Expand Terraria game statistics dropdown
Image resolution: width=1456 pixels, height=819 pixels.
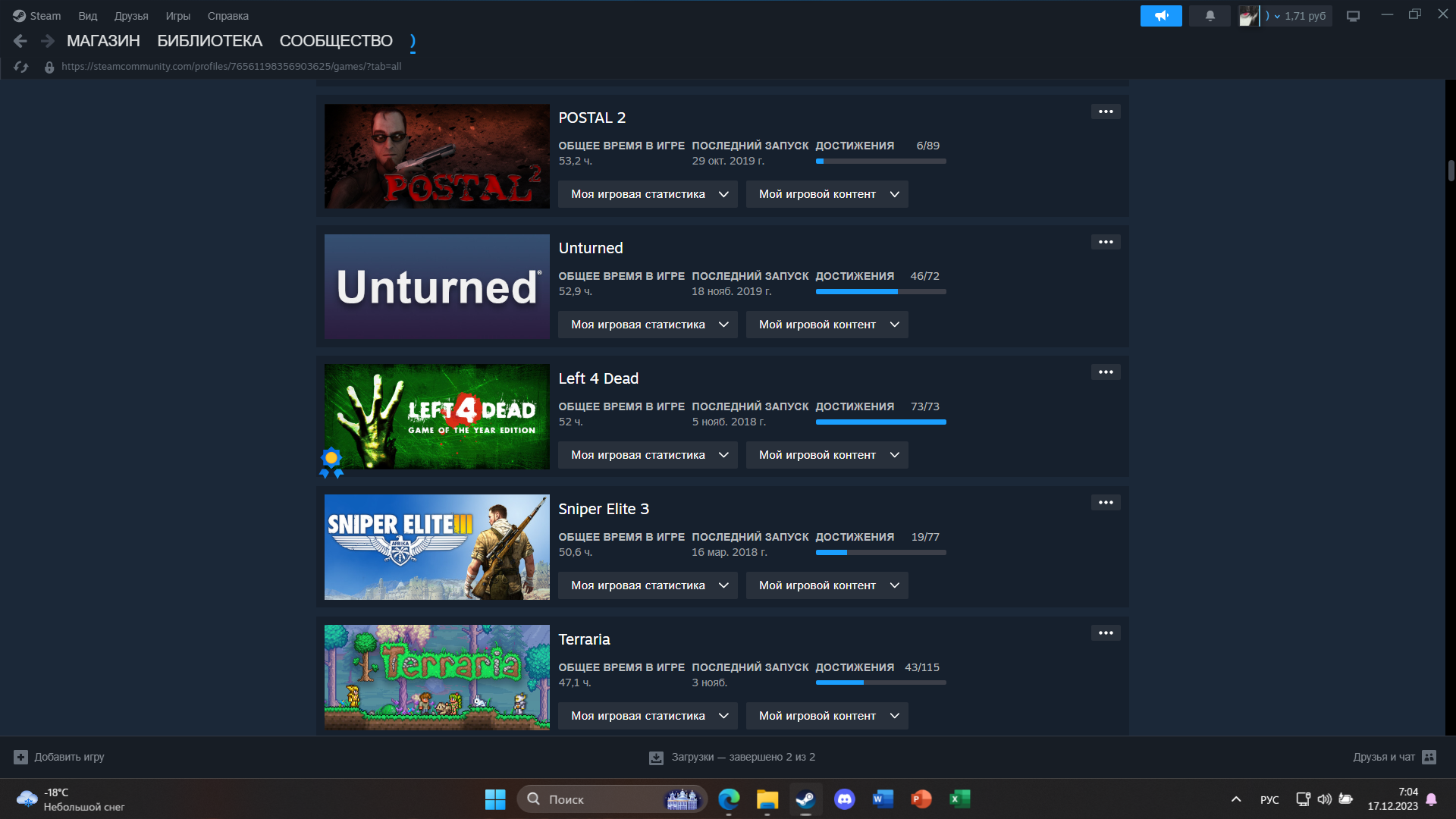648,716
